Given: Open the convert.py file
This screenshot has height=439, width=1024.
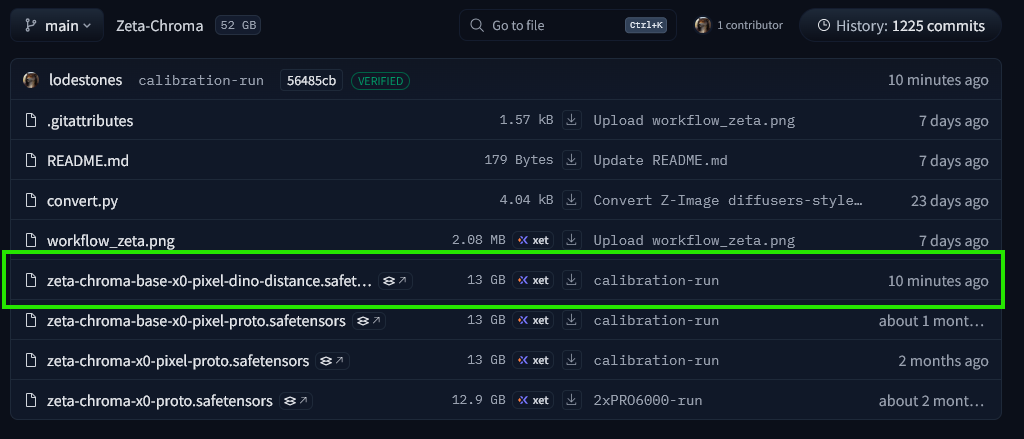Looking at the screenshot, I should pyautogui.click(x=82, y=201).
